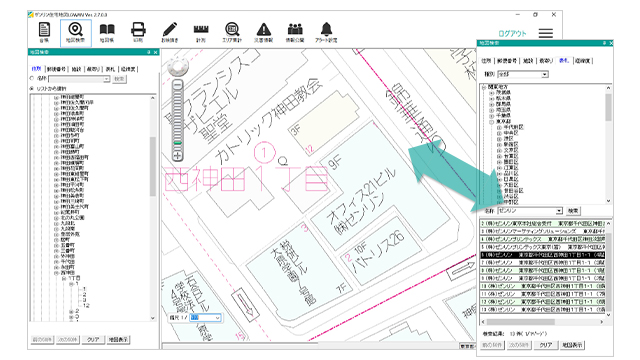The image size is (640, 360).
Task: Switch to 郵便番号 tab in left panel
Action: tap(56, 69)
